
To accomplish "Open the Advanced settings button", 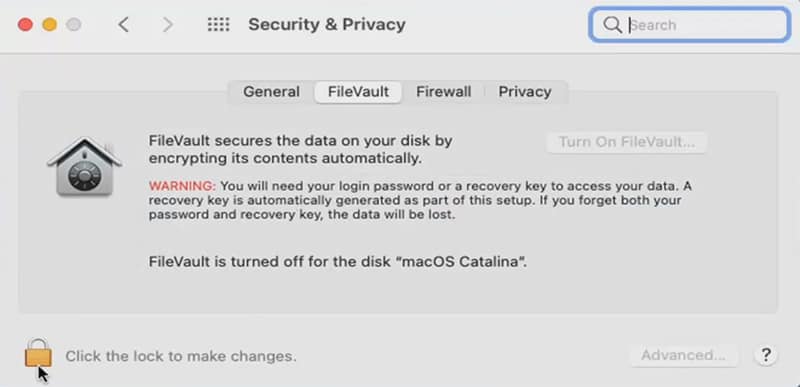I will click(x=684, y=355).
